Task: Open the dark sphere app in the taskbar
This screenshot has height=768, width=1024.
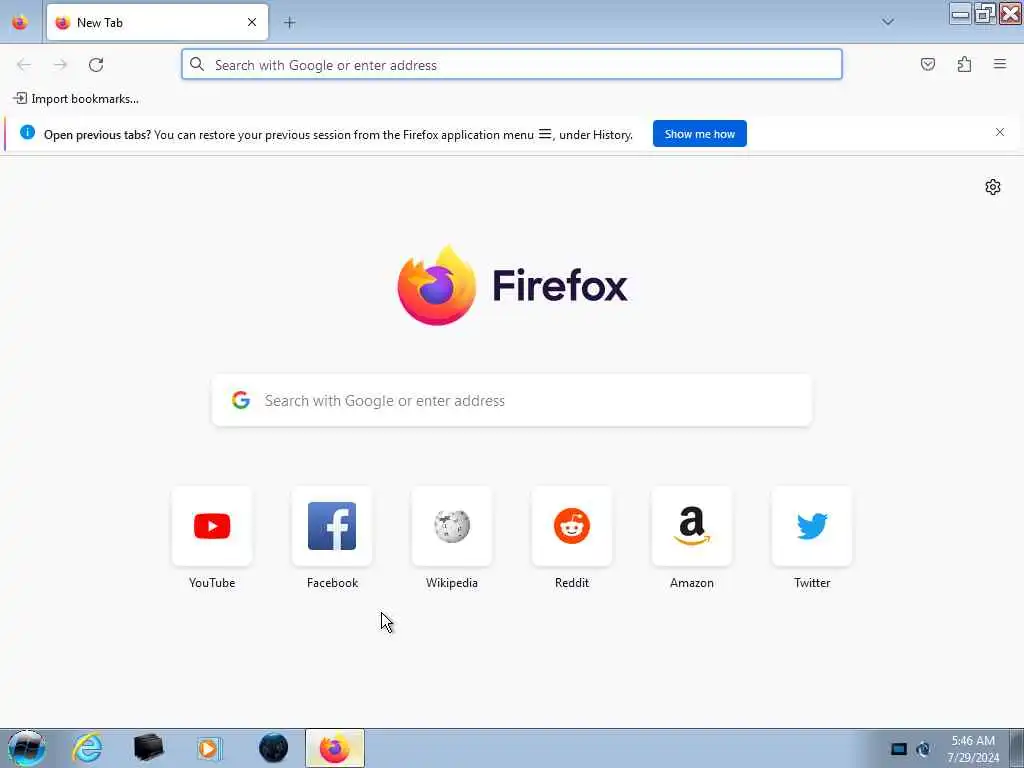Action: pos(273,748)
